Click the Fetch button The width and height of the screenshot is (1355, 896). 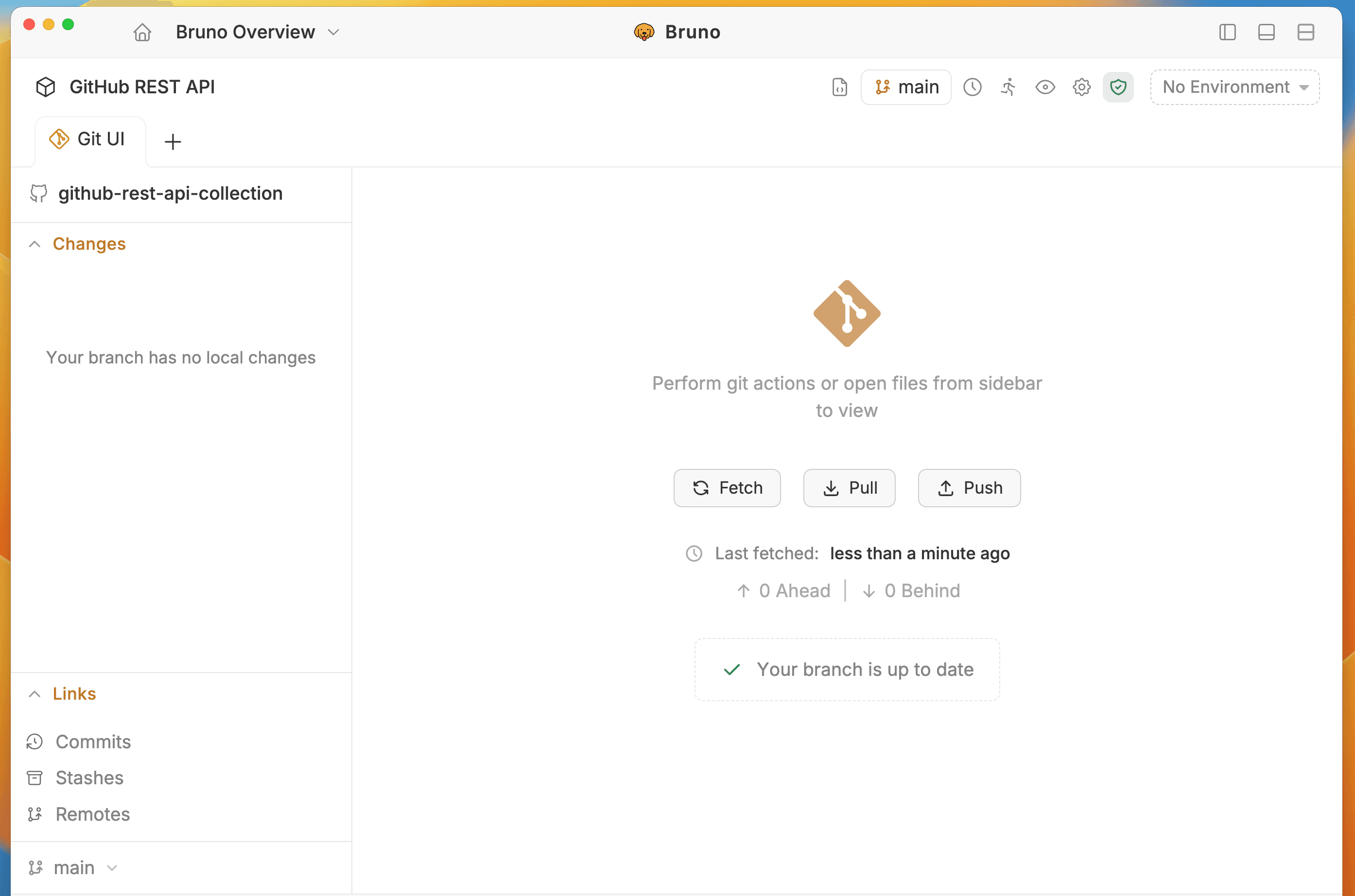(x=727, y=488)
